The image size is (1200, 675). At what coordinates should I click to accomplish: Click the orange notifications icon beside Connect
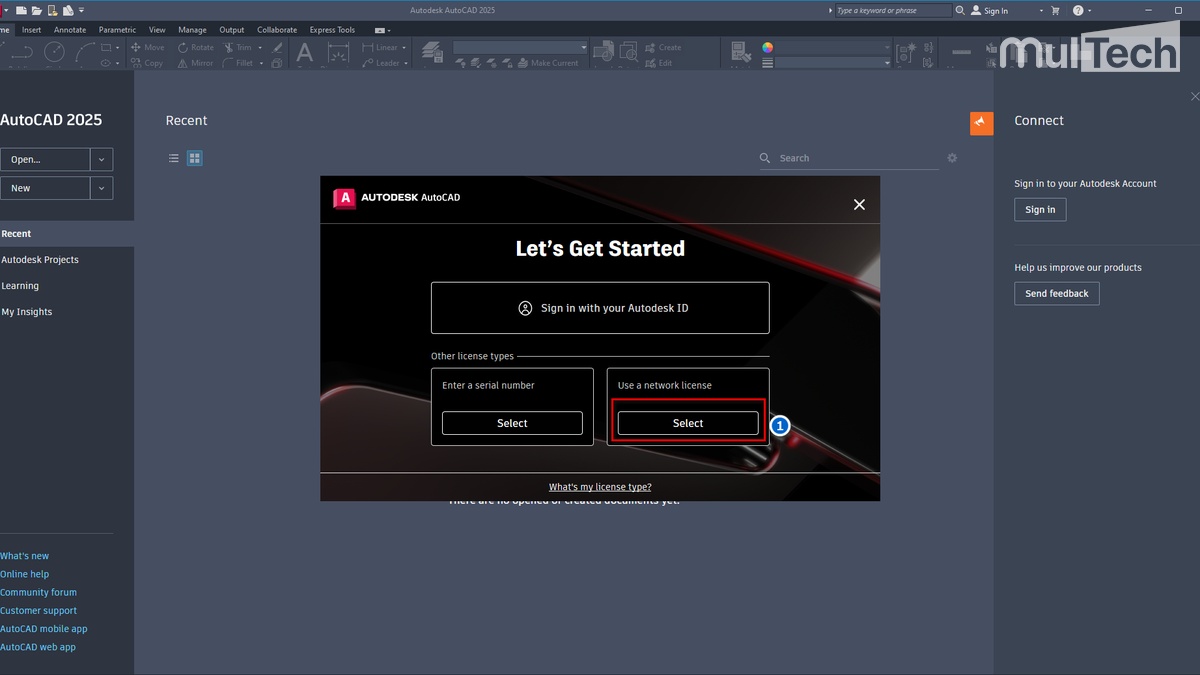(x=981, y=122)
